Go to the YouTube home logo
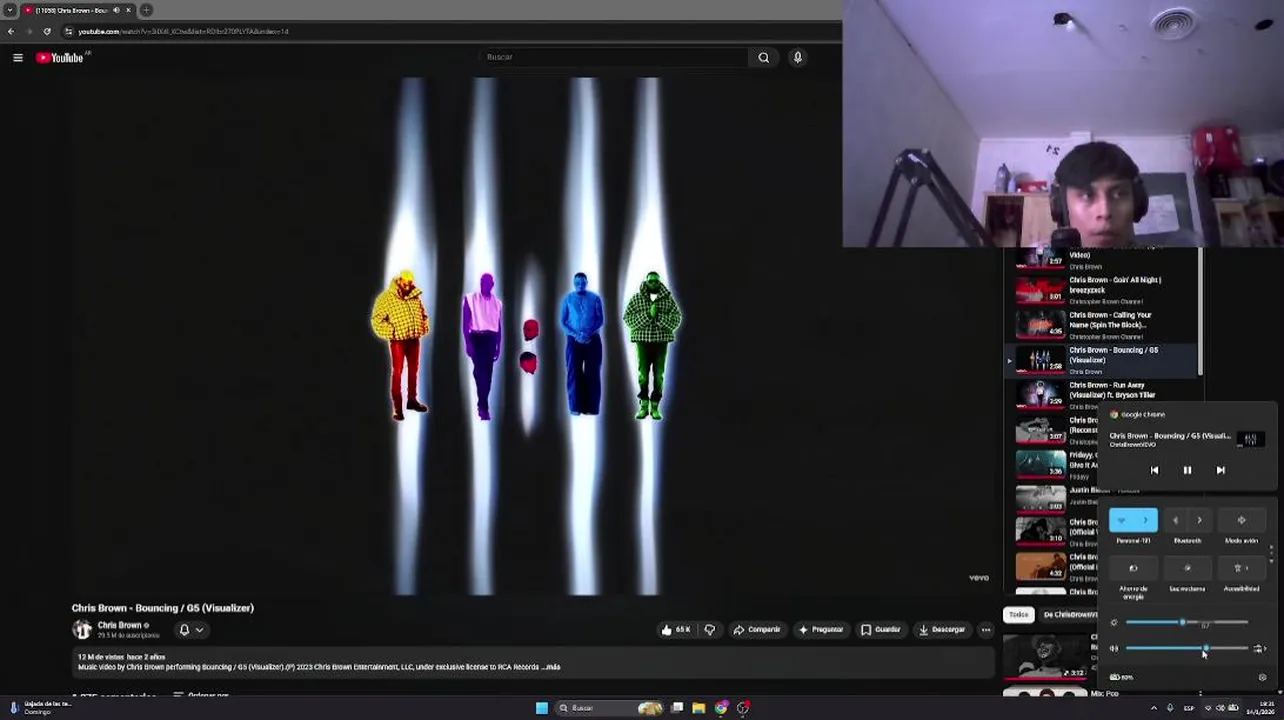This screenshot has width=1284, height=720. [x=61, y=58]
